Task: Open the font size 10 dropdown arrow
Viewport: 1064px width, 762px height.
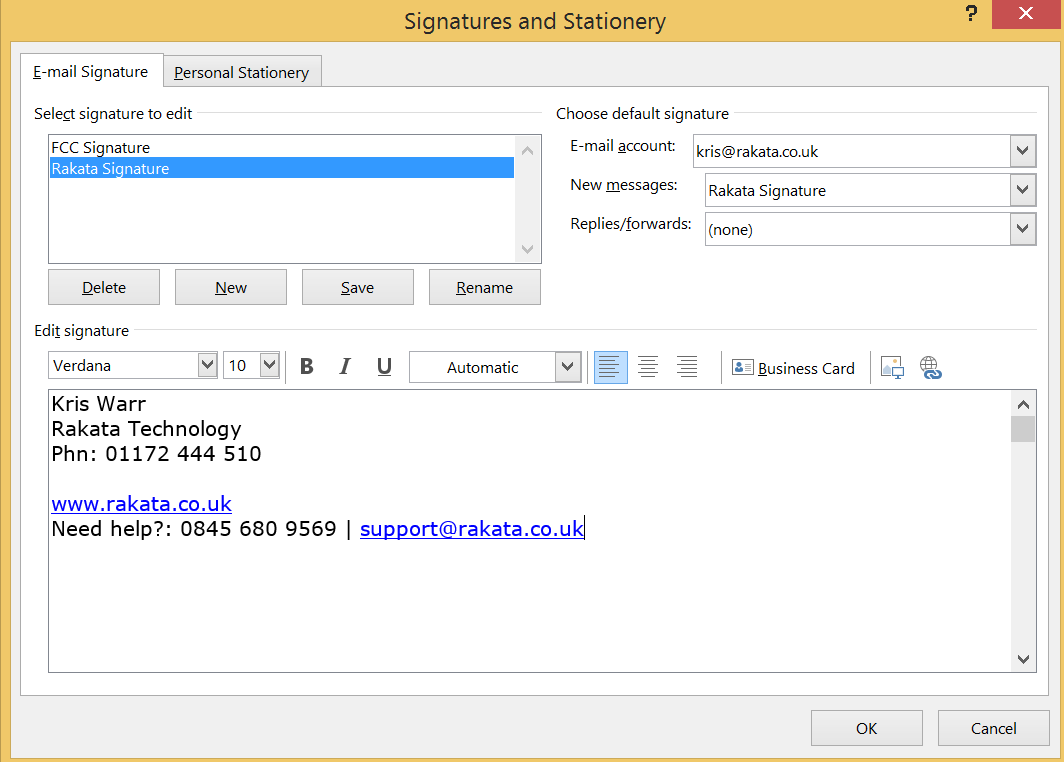Action: coord(269,365)
